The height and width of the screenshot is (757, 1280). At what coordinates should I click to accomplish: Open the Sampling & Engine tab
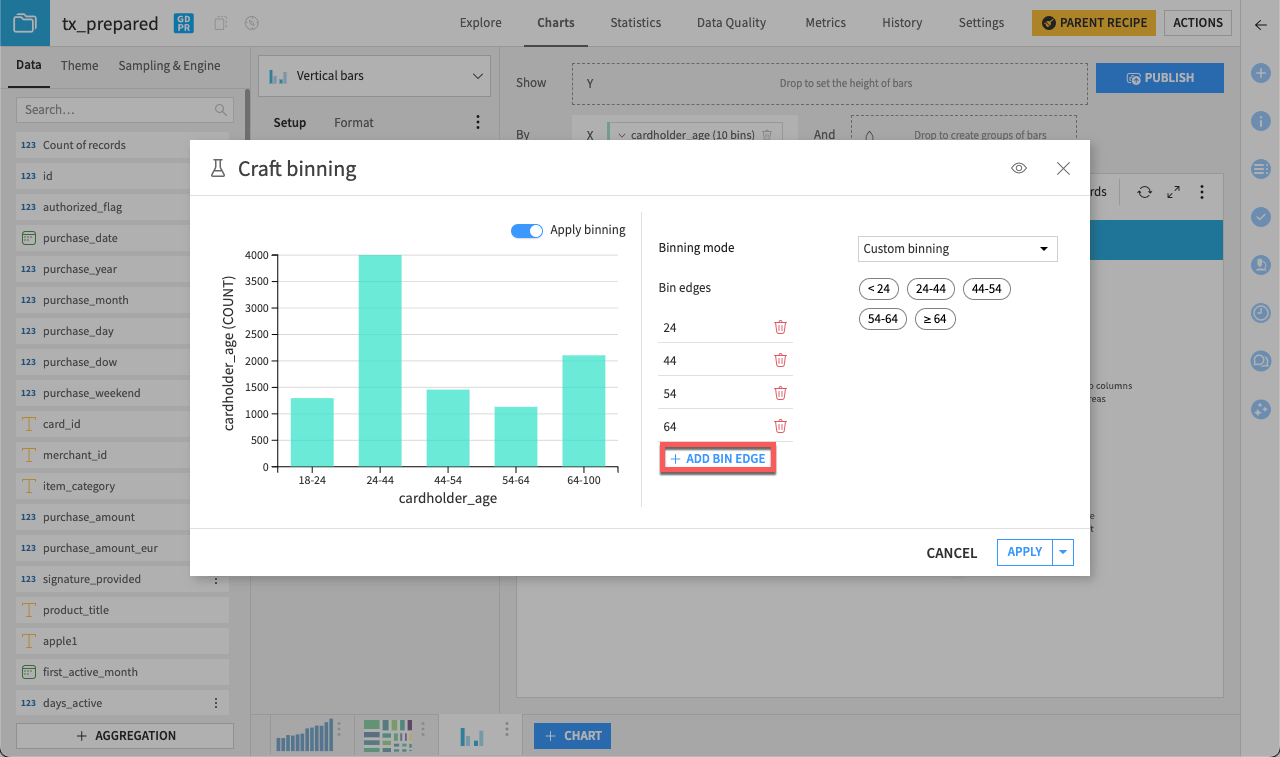(x=169, y=65)
